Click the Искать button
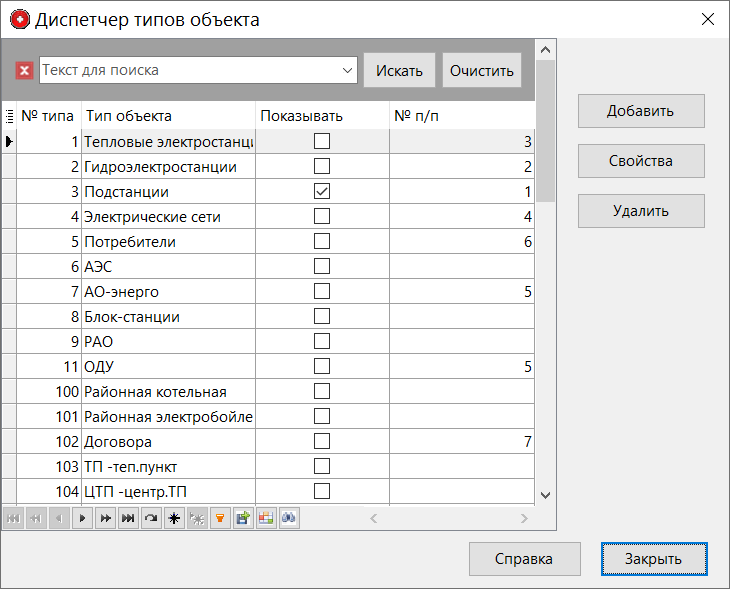 click(399, 70)
